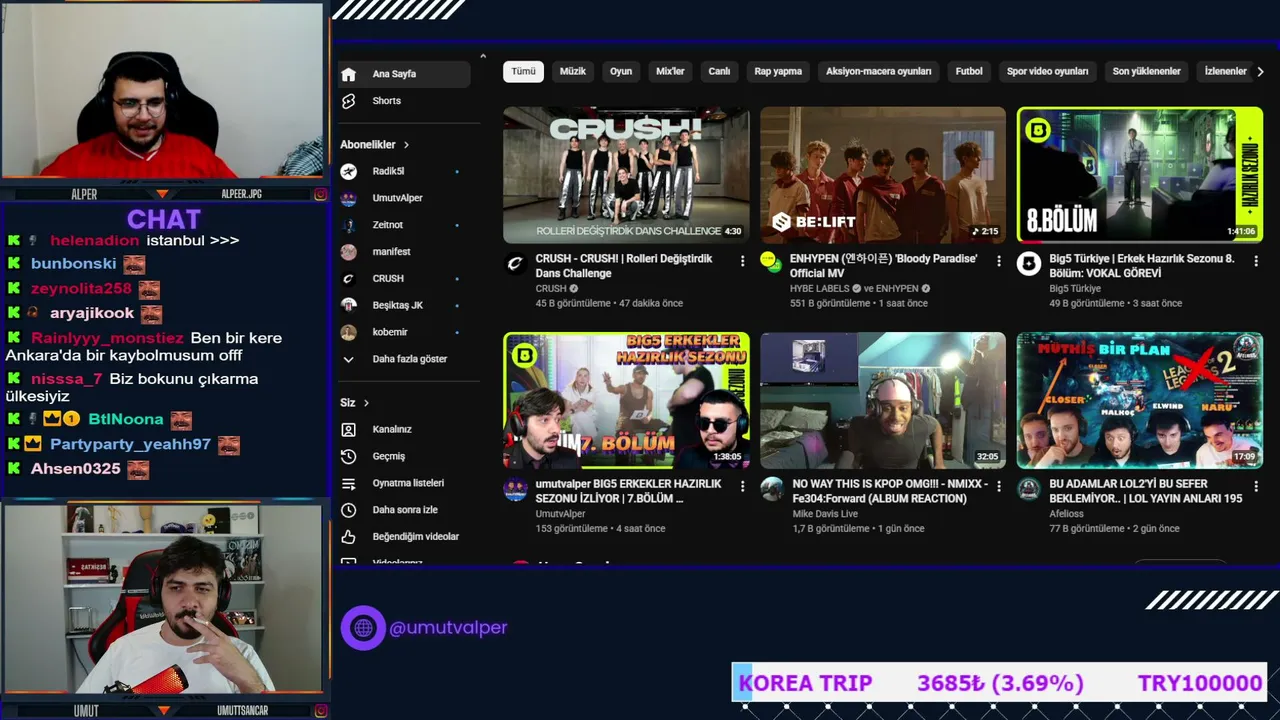Open Beşiktaş JK channel avatar
This screenshot has height=720, width=1280.
(348, 305)
